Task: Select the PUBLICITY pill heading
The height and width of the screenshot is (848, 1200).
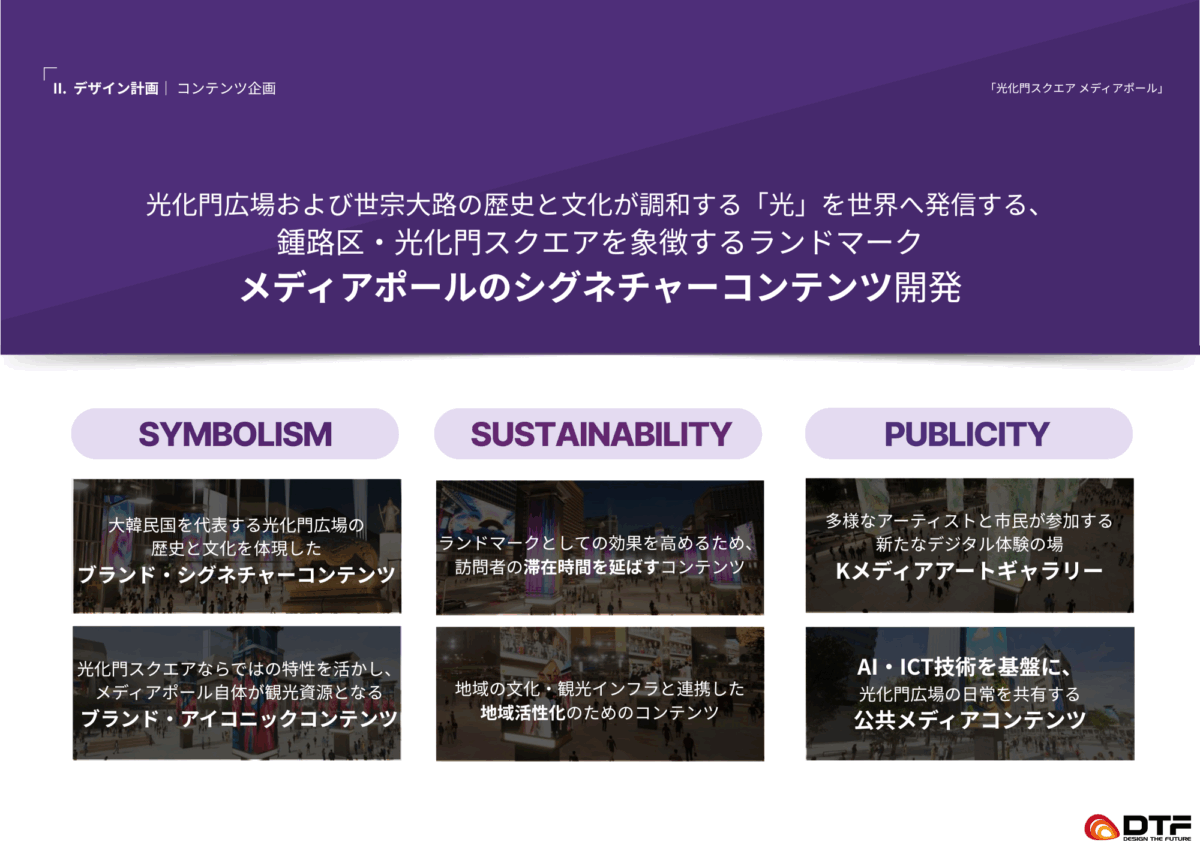Action: click(x=967, y=434)
